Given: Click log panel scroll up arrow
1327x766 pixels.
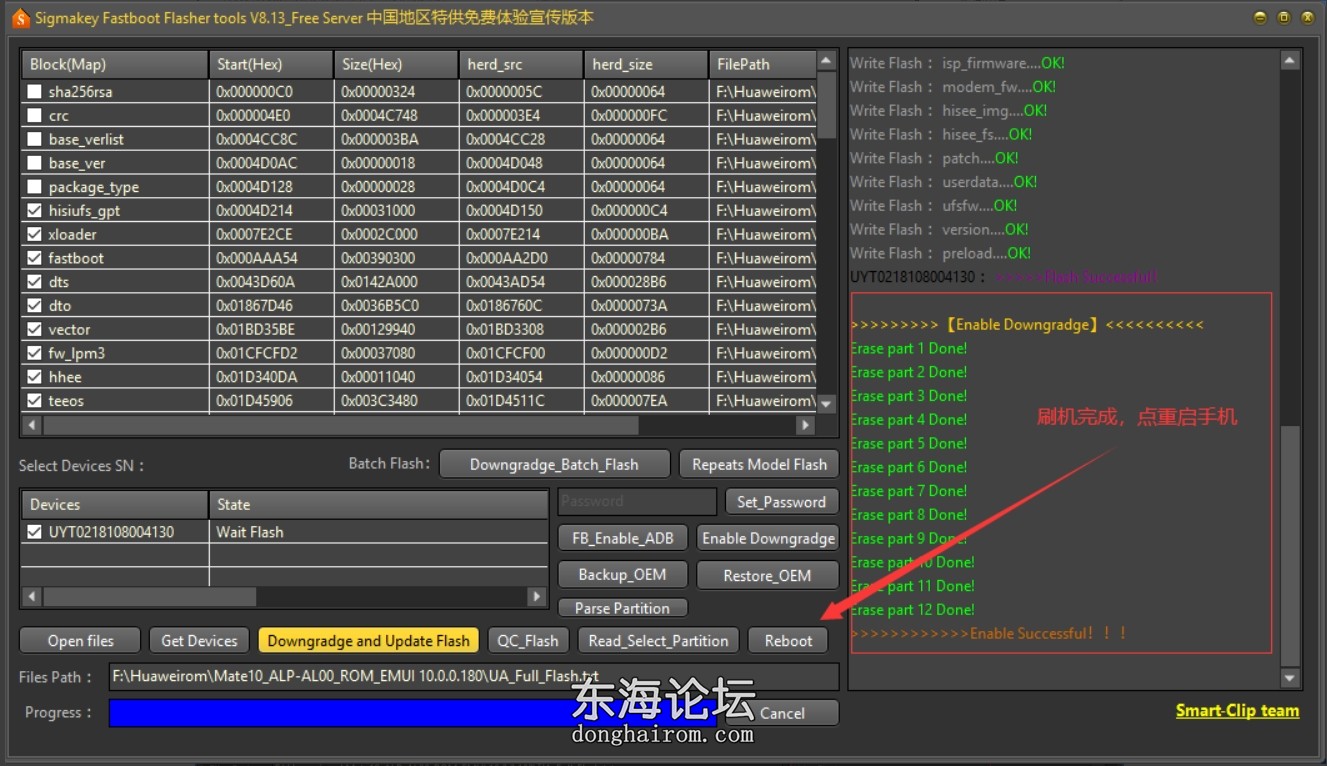Looking at the screenshot, I should coord(1290,61).
